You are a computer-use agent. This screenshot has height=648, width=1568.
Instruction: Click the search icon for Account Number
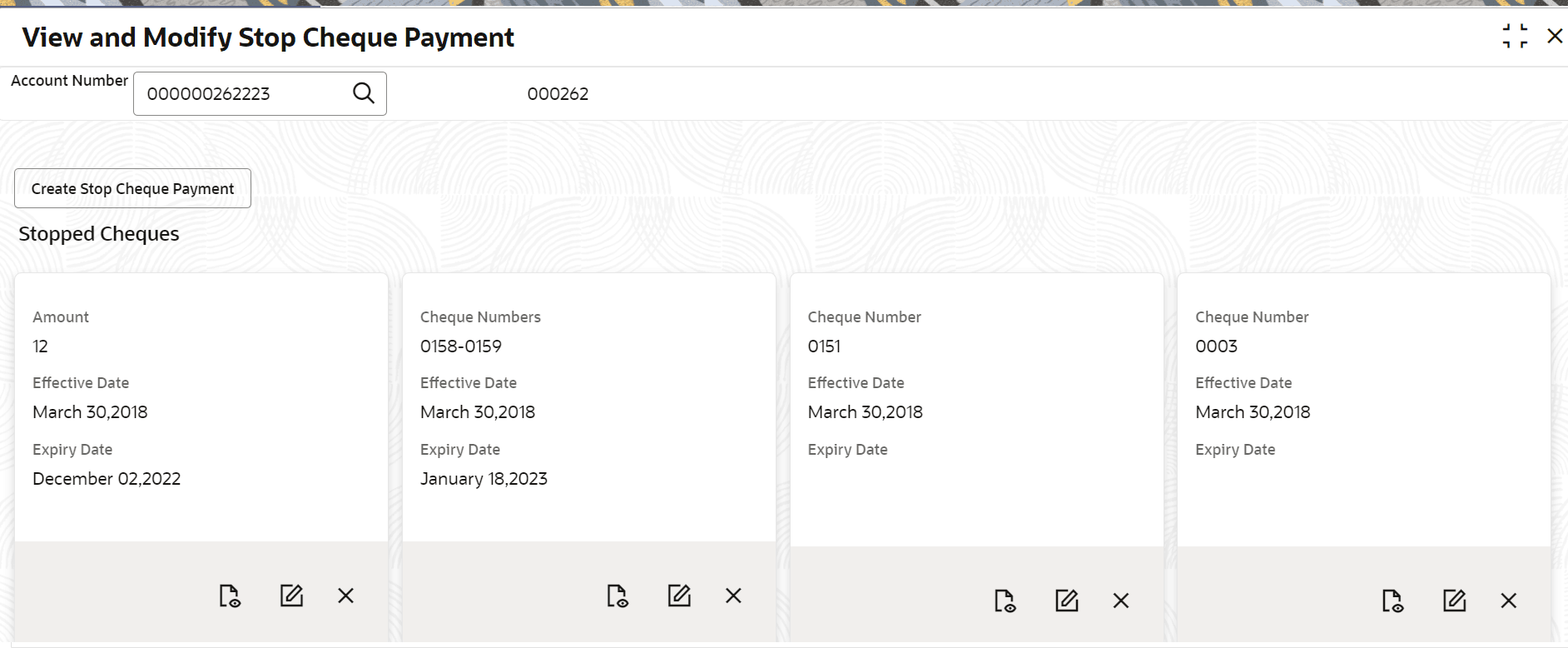coord(364,92)
